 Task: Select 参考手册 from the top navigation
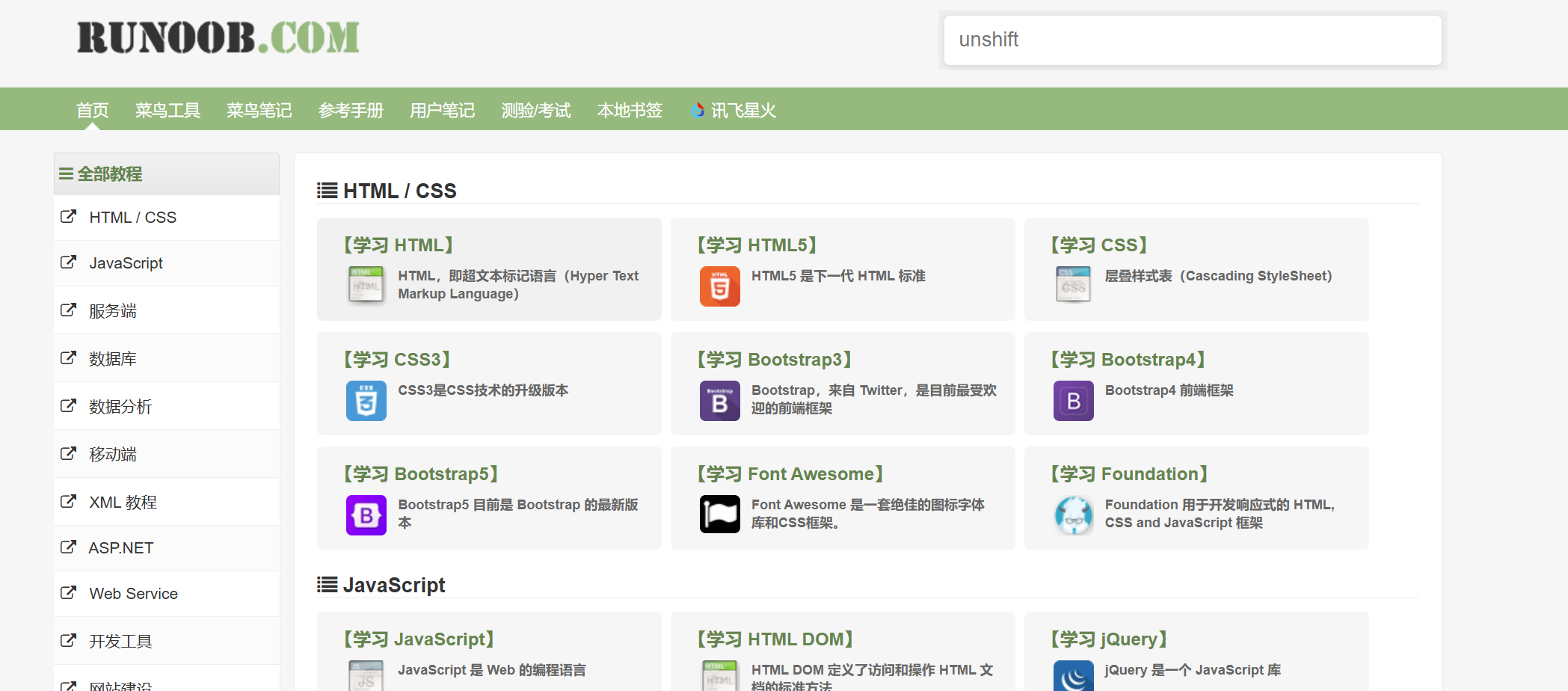[351, 111]
